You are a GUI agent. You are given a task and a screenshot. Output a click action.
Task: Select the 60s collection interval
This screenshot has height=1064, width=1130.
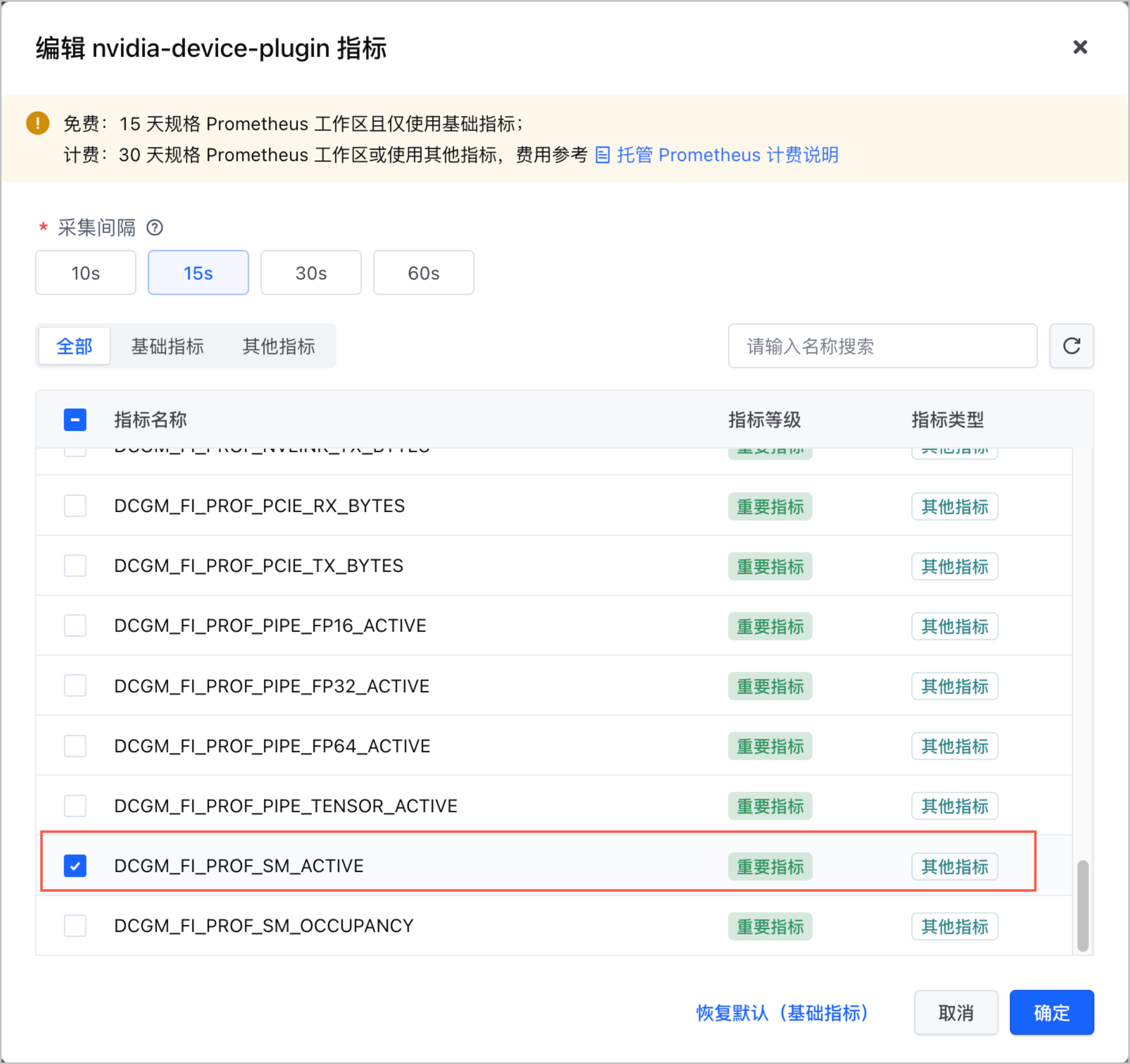(x=424, y=273)
